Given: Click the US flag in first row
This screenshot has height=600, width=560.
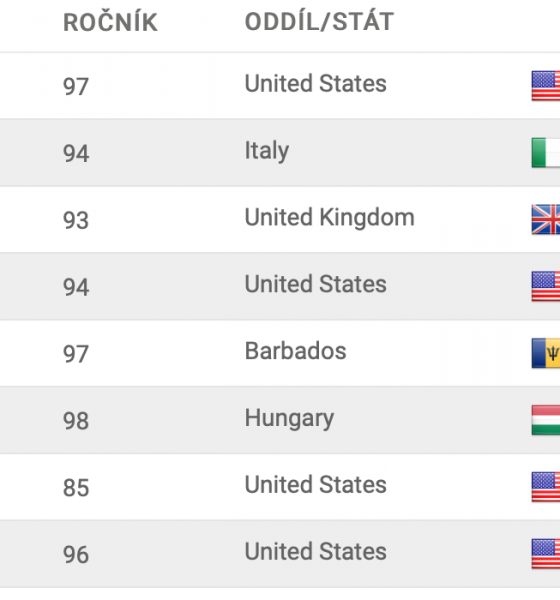Looking at the screenshot, I should point(546,86).
